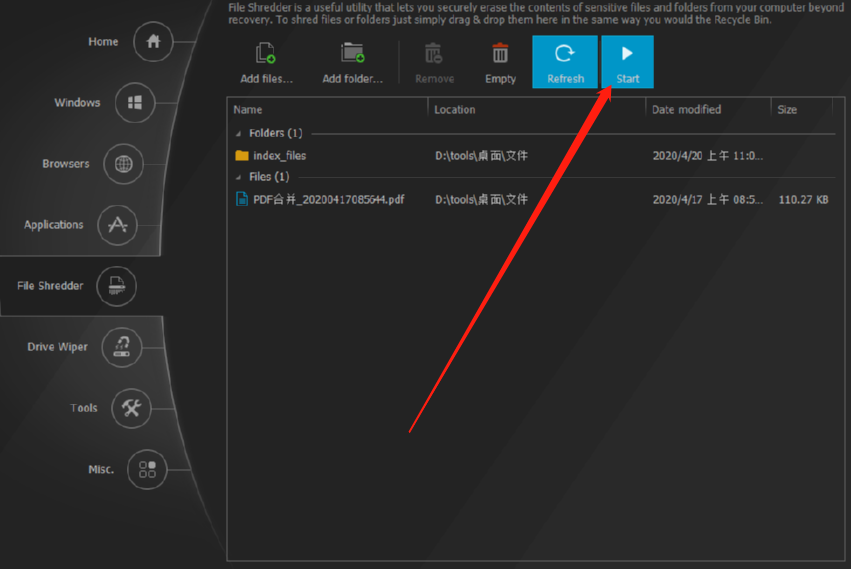The width and height of the screenshot is (851, 569).
Task: Click the Add files toolbar button
Action: pyautogui.click(x=266, y=62)
